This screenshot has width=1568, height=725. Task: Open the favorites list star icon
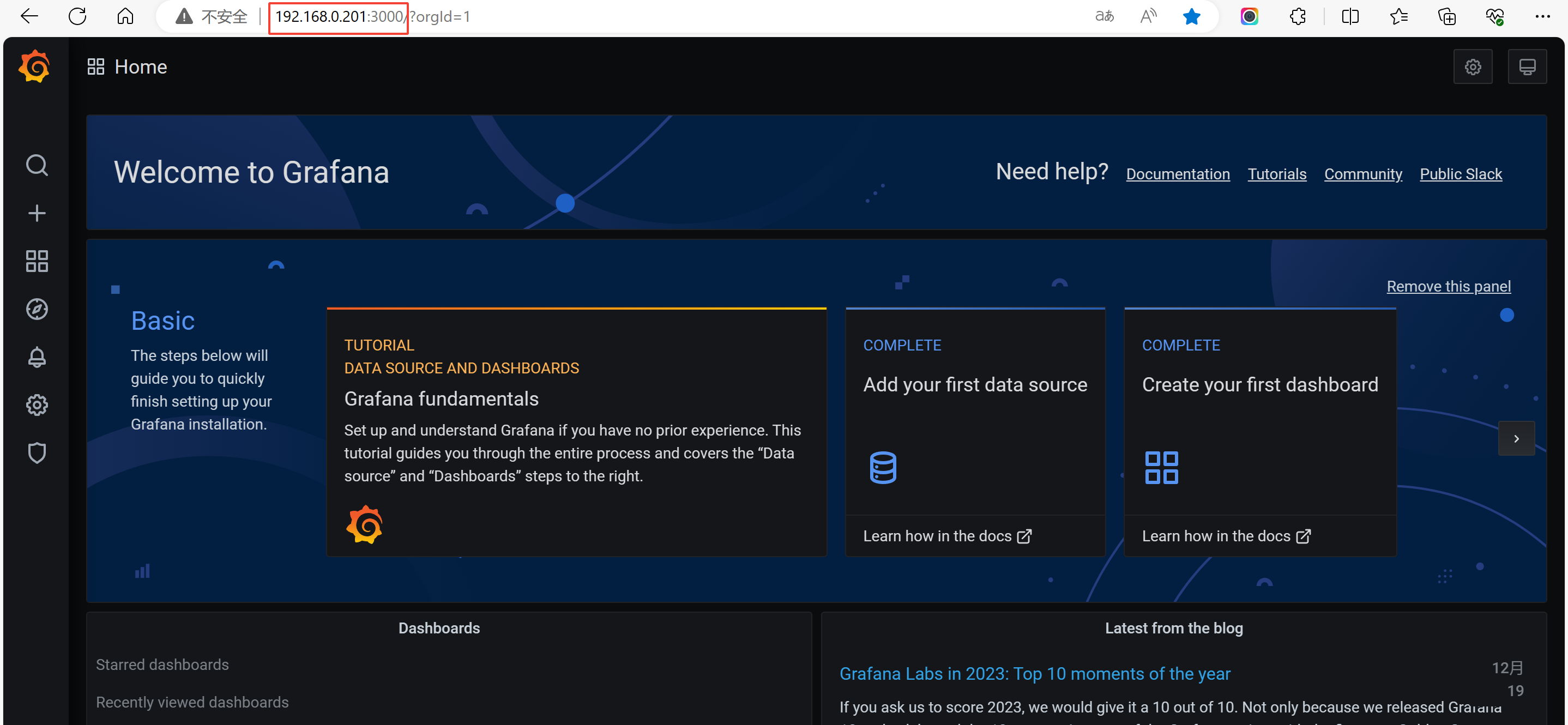pos(1399,16)
